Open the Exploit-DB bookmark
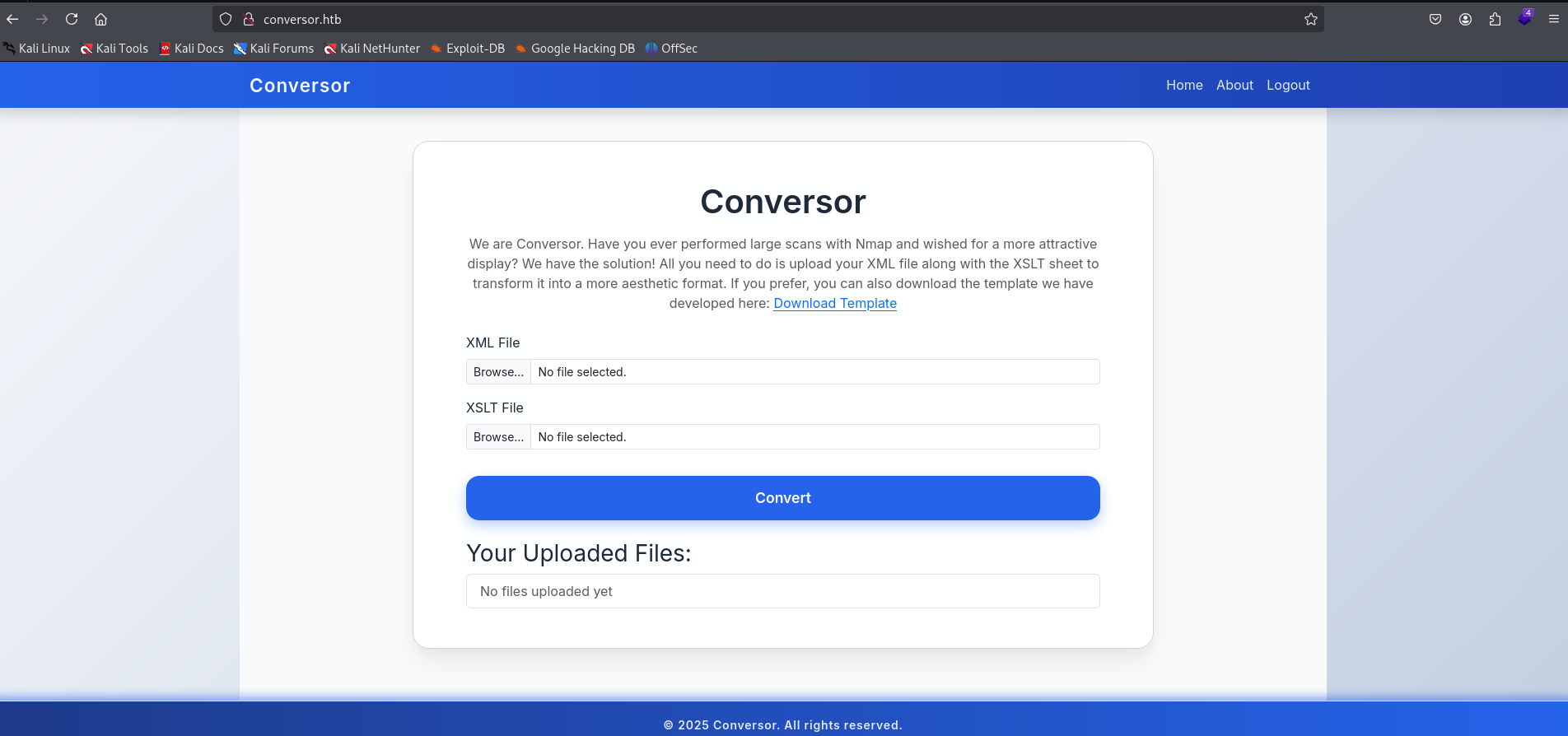 468,49
